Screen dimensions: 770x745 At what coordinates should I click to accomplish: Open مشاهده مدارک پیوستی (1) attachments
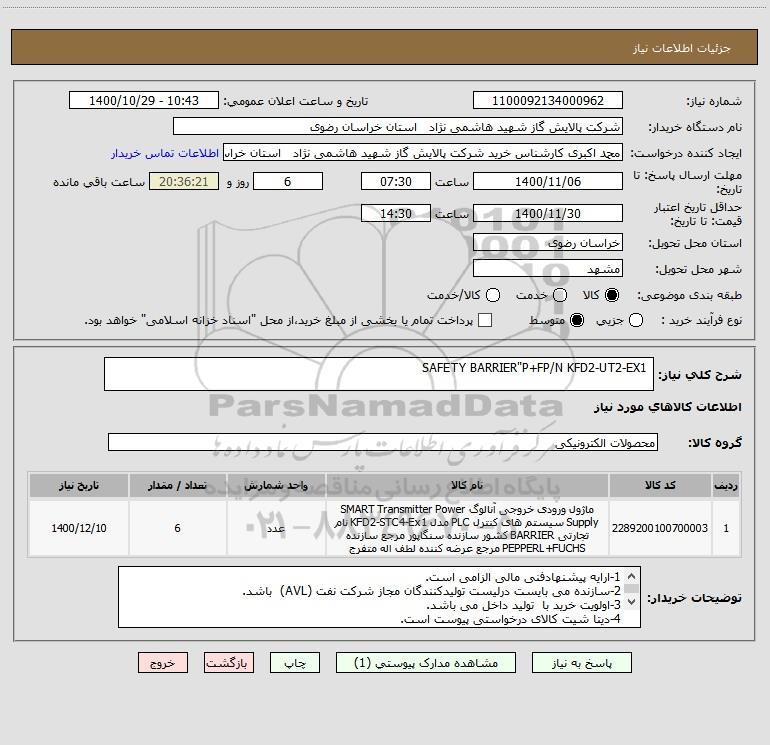[x=425, y=663]
